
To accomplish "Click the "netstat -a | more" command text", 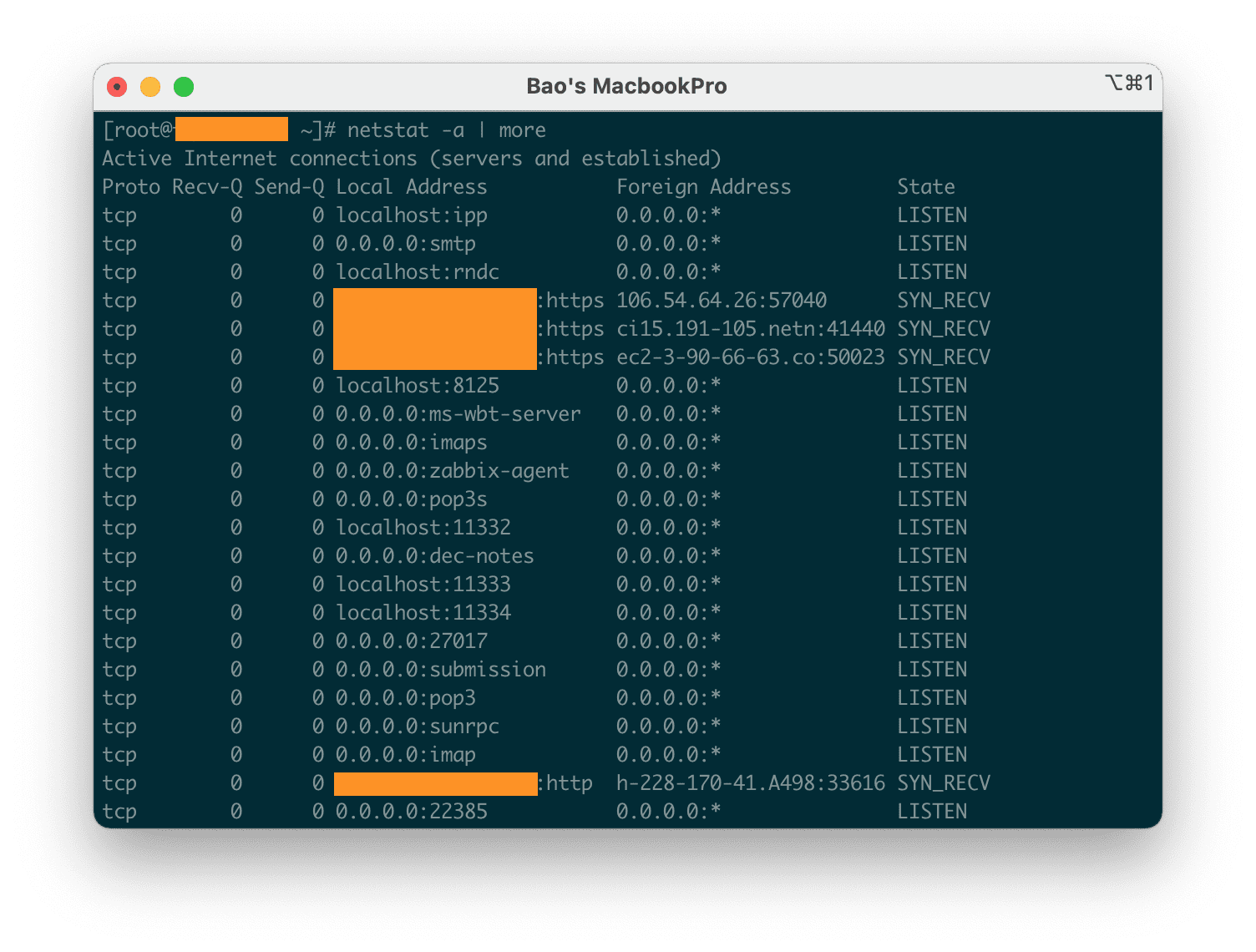I will pyautogui.click(x=446, y=130).
